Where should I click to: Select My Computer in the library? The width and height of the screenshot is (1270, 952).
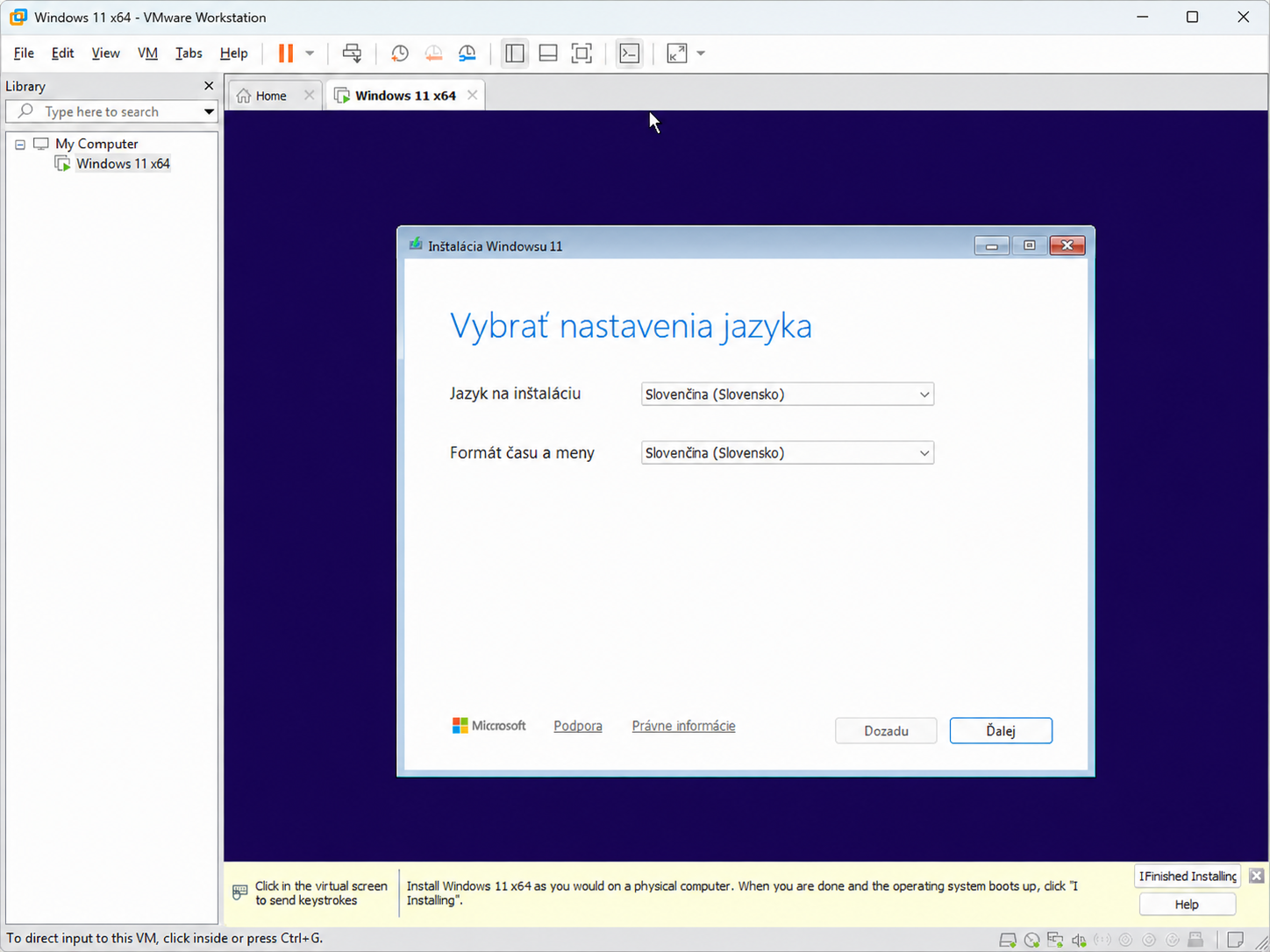click(96, 144)
